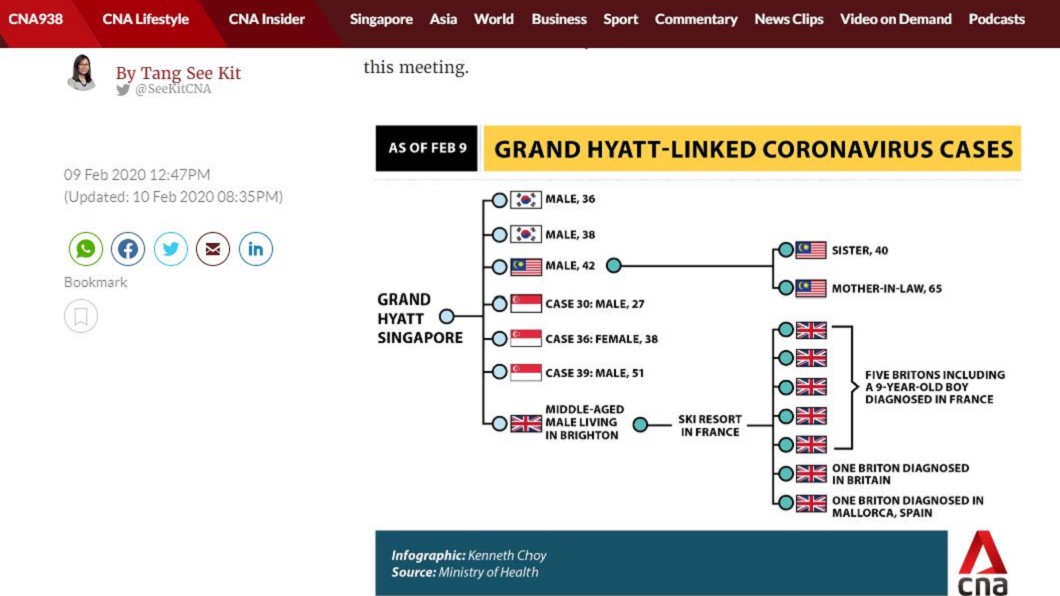1060x596 pixels.
Task: Select the Business menu item
Action: [x=559, y=19]
